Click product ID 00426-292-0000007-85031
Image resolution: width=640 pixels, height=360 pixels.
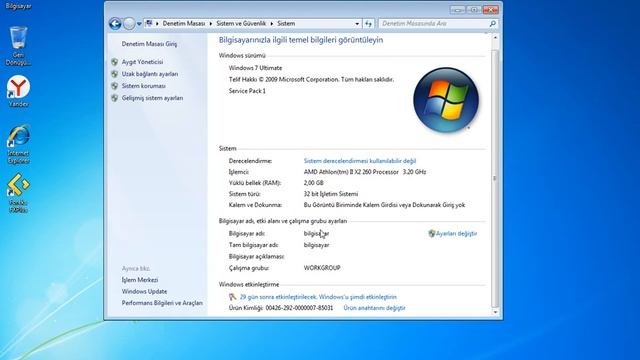299,308
